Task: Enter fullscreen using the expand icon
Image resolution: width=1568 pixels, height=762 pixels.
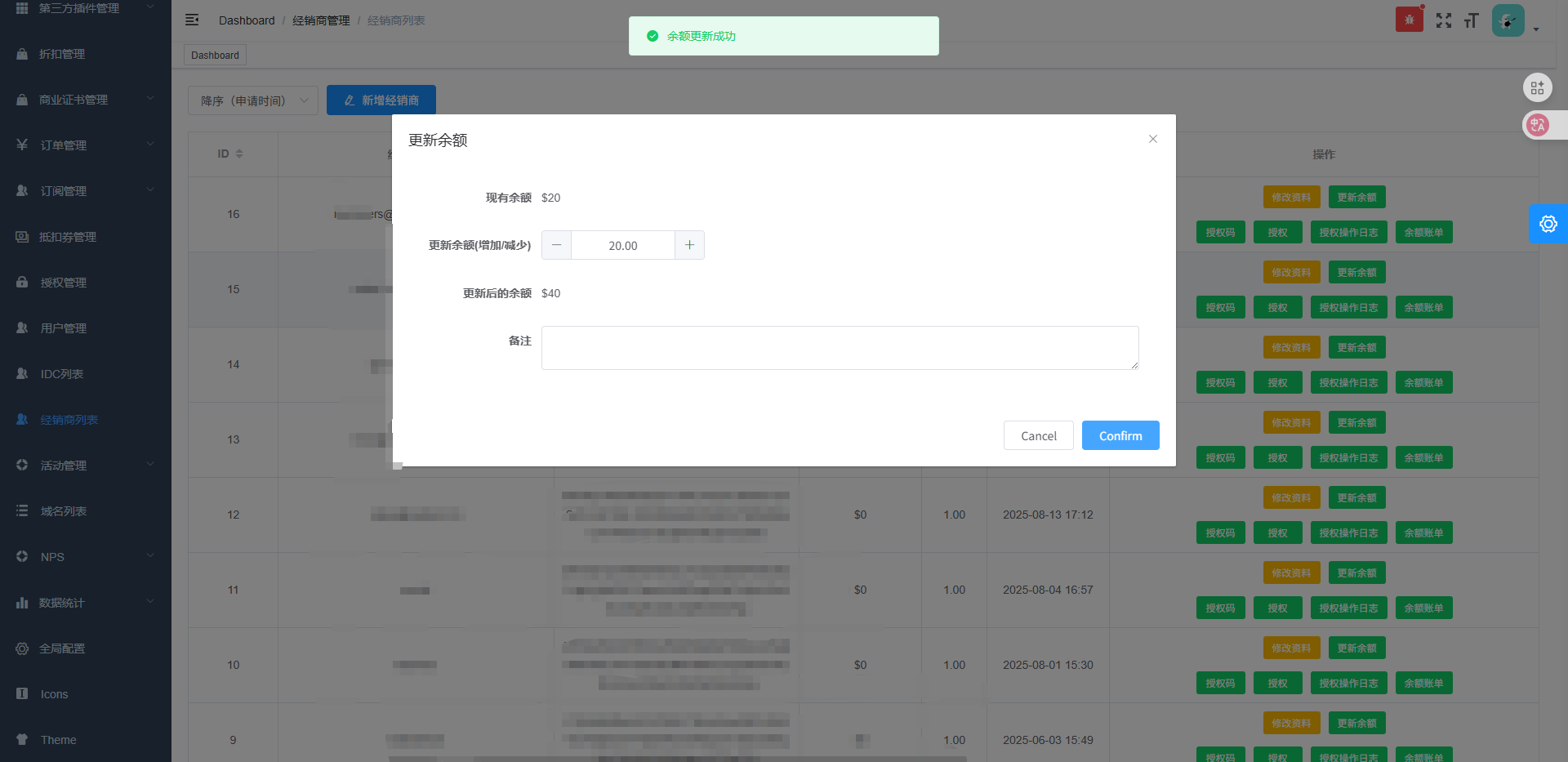Action: [x=1444, y=20]
